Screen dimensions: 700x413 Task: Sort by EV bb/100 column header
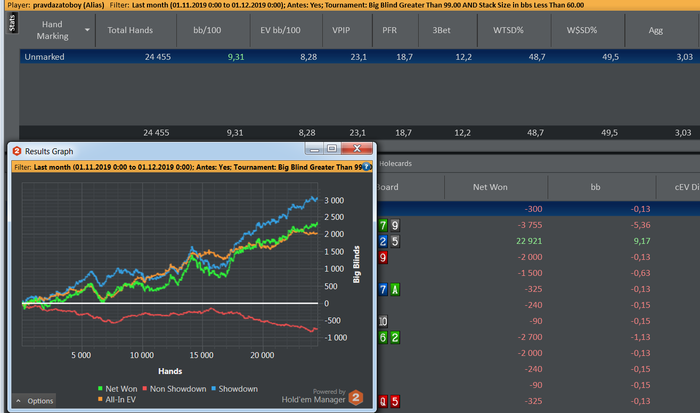[x=280, y=30]
